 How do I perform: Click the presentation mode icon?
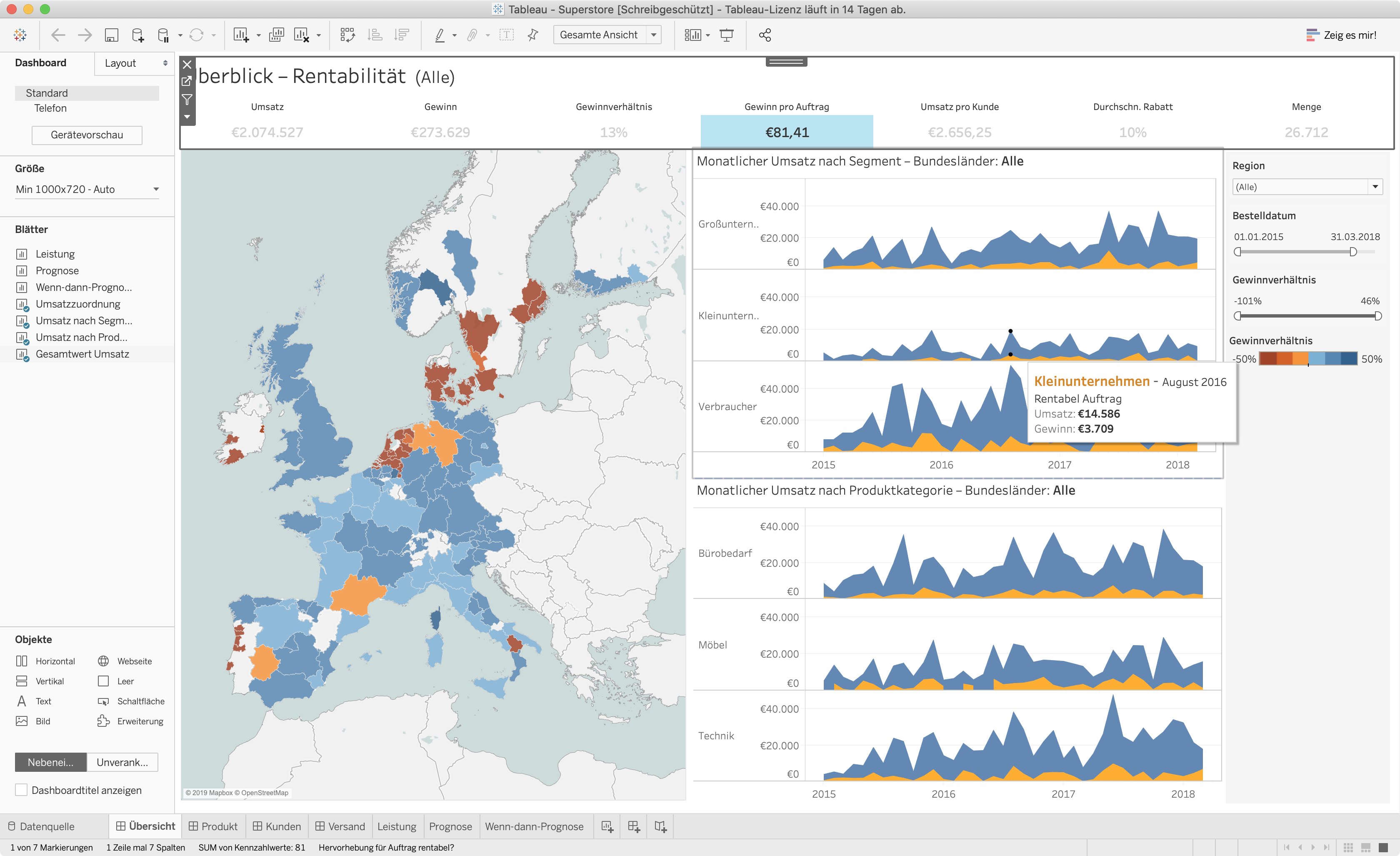click(x=726, y=35)
